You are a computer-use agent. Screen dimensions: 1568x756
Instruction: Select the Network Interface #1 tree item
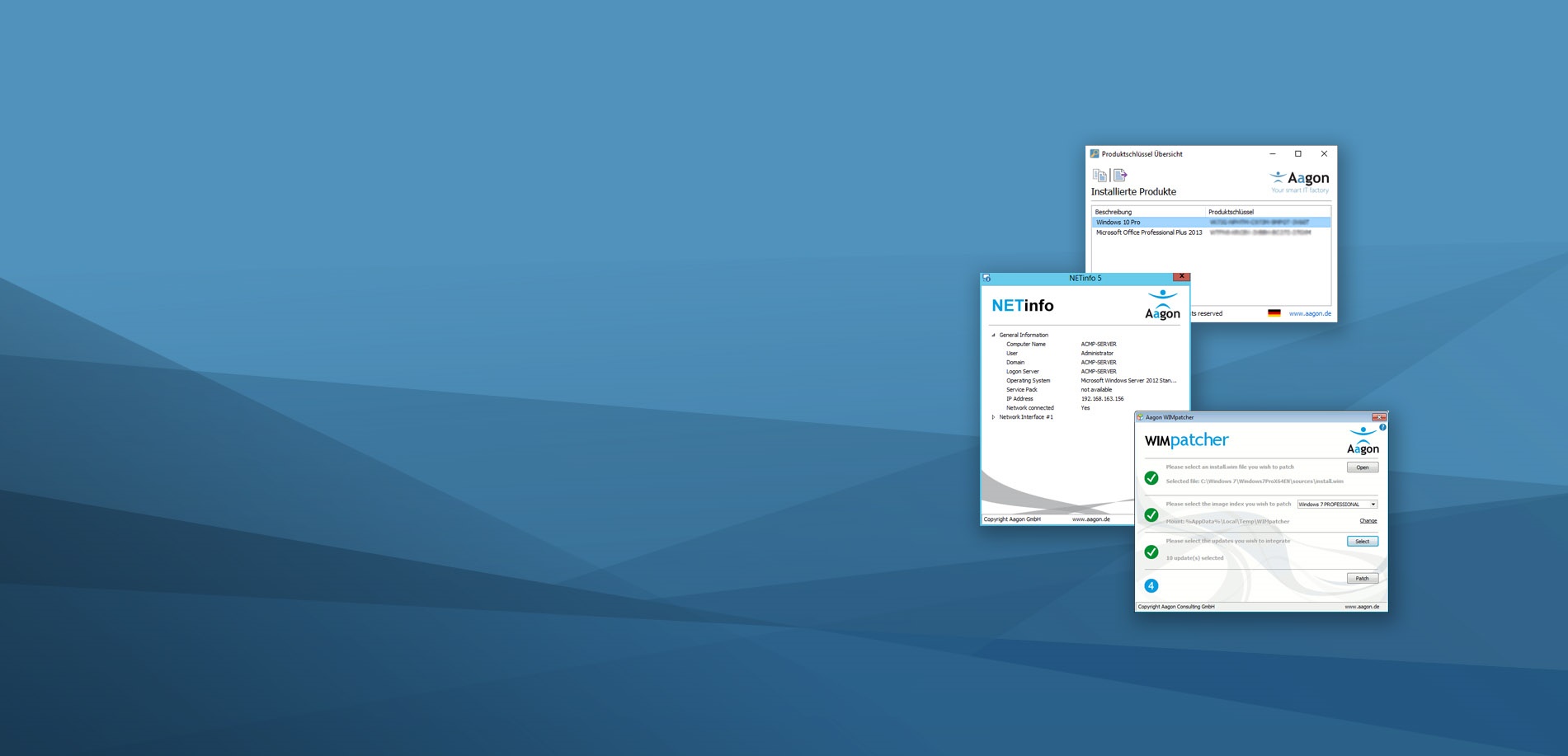point(1026,417)
